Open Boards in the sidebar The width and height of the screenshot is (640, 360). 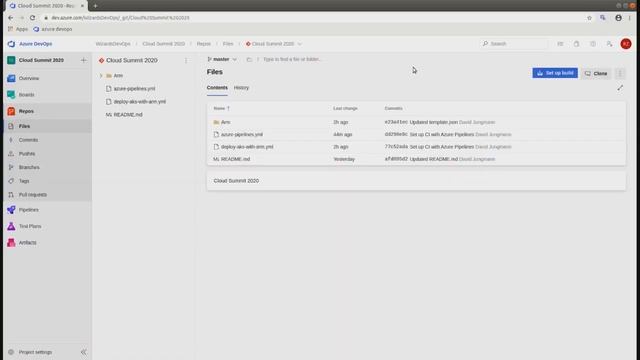[x=26, y=95]
